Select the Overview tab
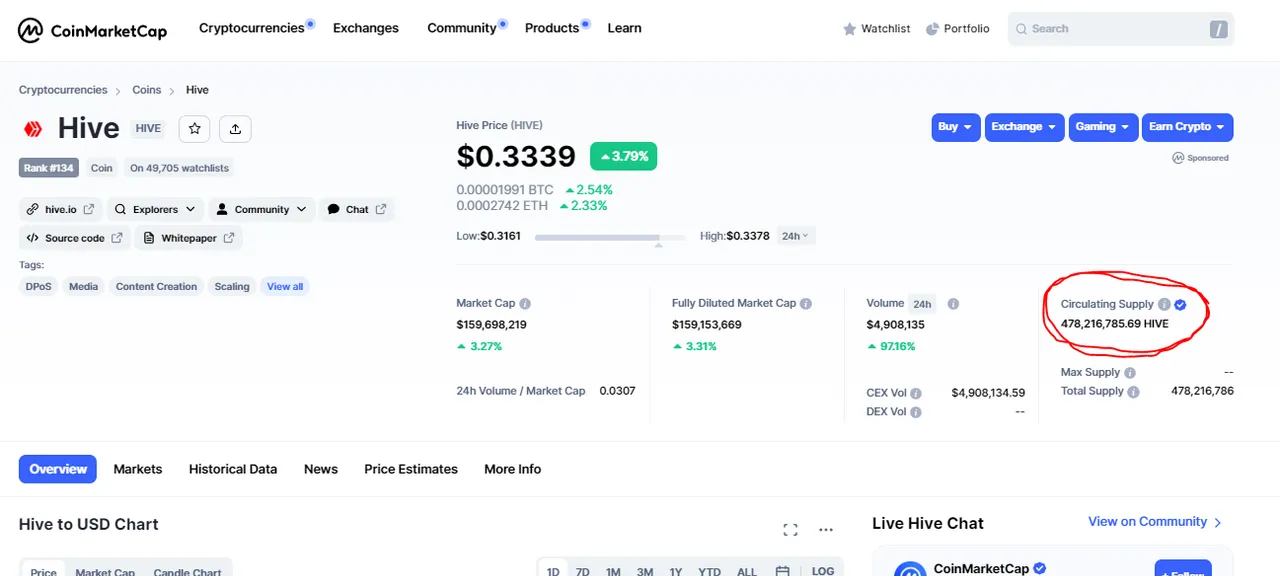1280x576 pixels. pos(58,469)
